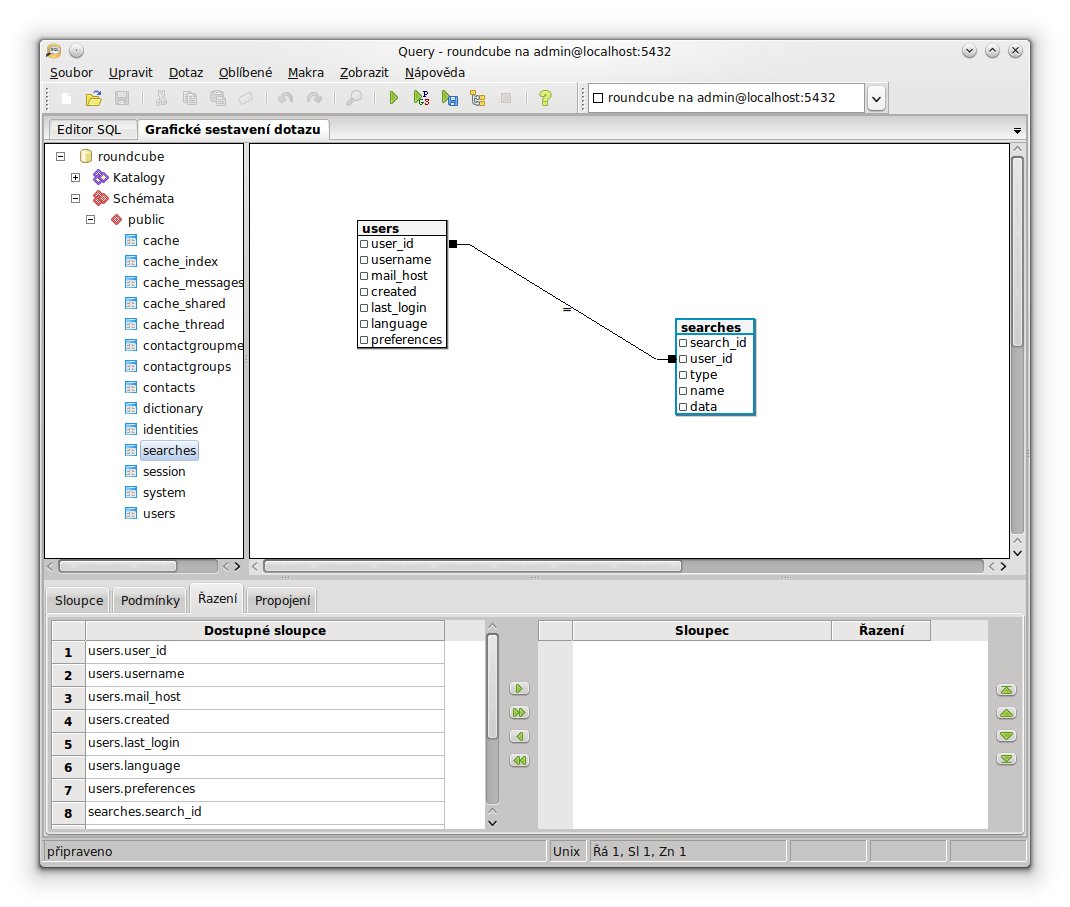Open the Soubor menu
Screen dimensions: 1070x907
pos(71,72)
